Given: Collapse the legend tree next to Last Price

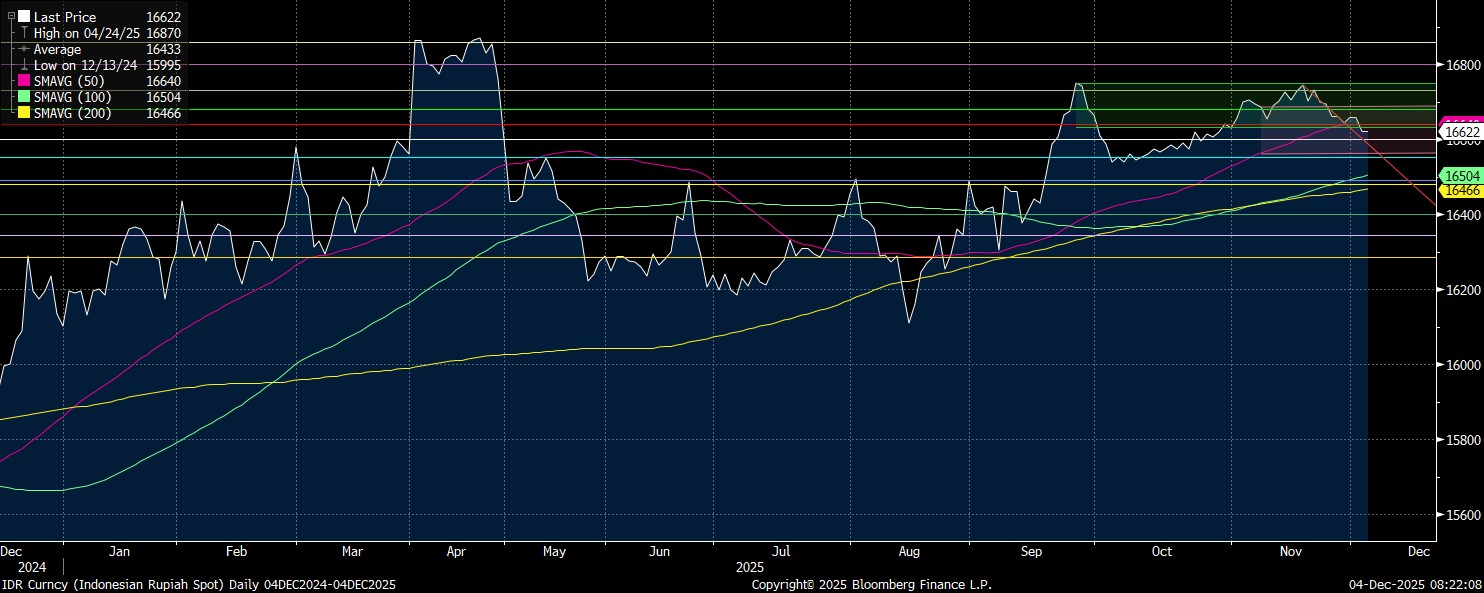Looking at the screenshot, I should coord(11,17).
